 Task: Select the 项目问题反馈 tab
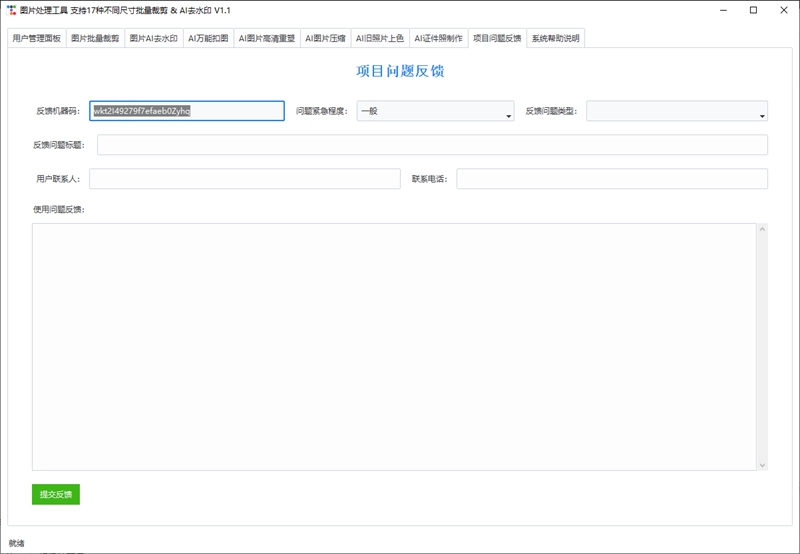click(x=497, y=38)
